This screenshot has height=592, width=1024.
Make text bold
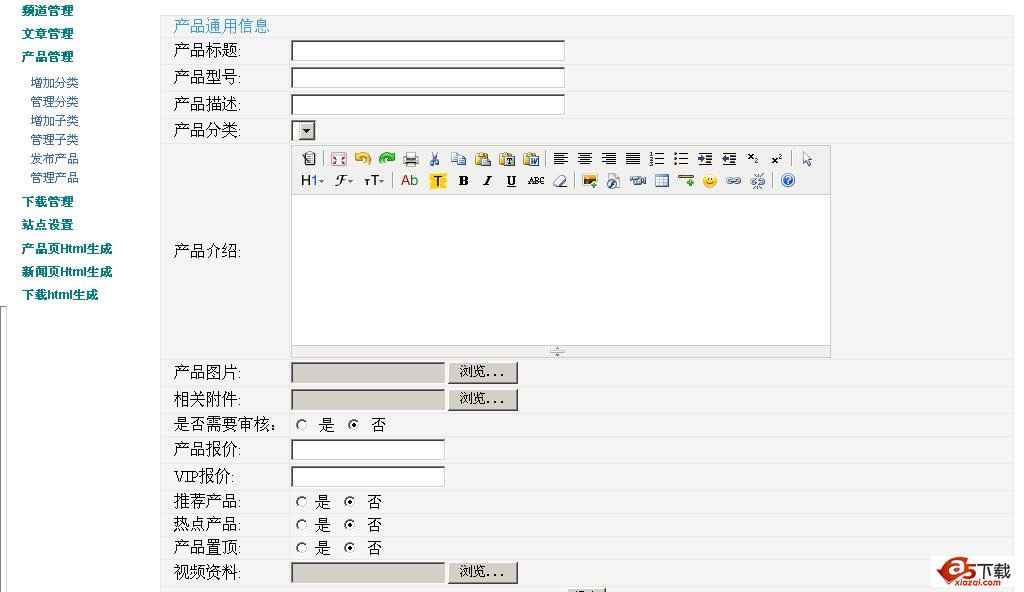coord(463,181)
